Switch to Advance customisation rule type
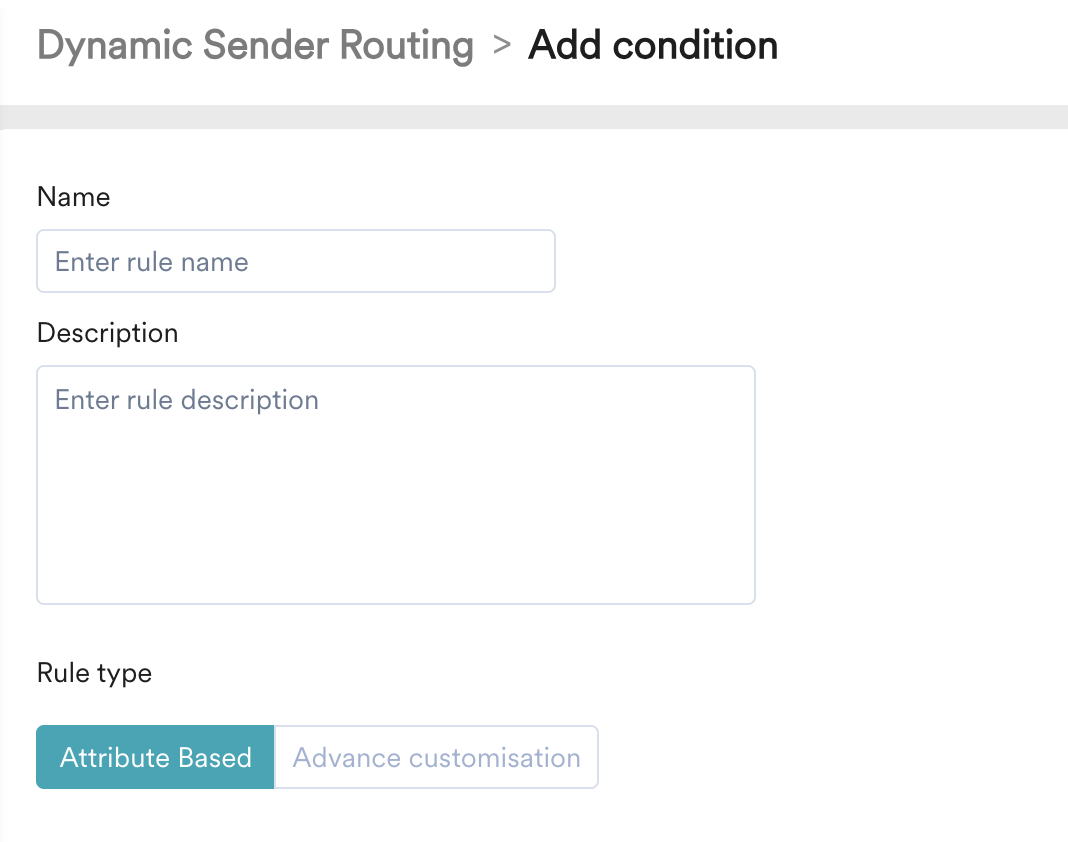The image size is (1068, 842). pyautogui.click(x=436, y=758)
